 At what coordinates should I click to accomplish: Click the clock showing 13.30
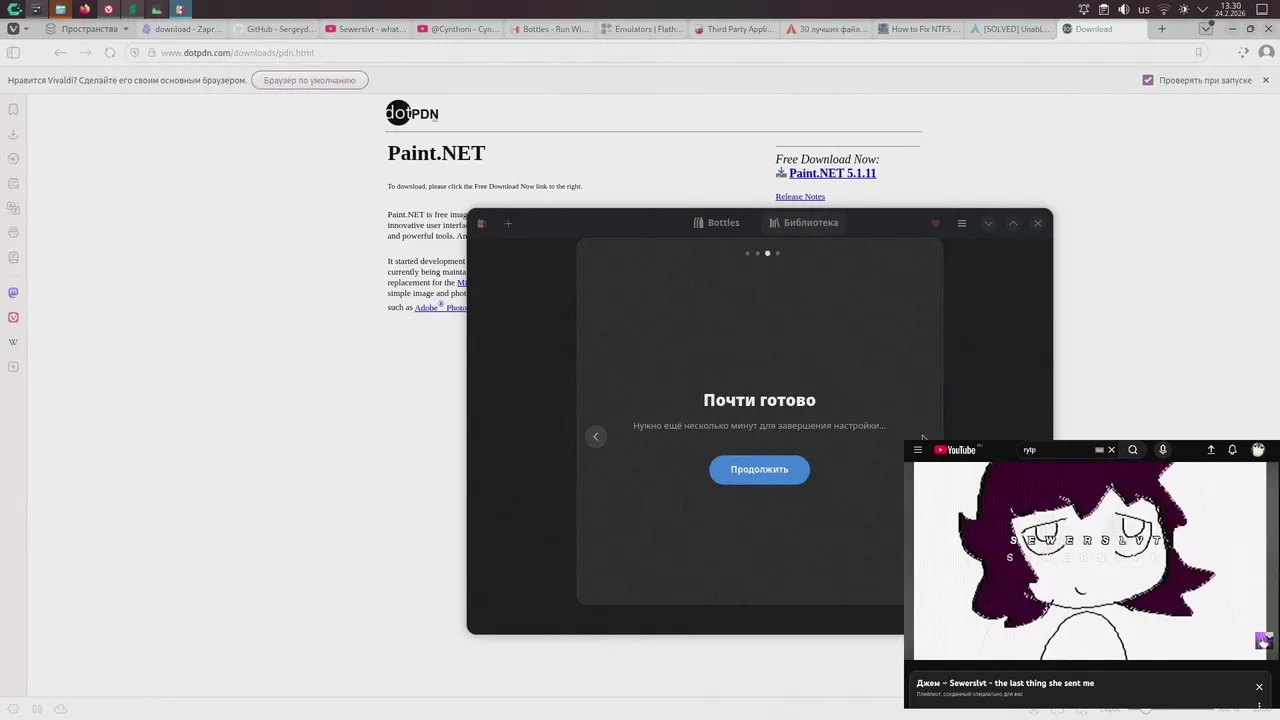pyautogui.click(x=1230, y=9)
